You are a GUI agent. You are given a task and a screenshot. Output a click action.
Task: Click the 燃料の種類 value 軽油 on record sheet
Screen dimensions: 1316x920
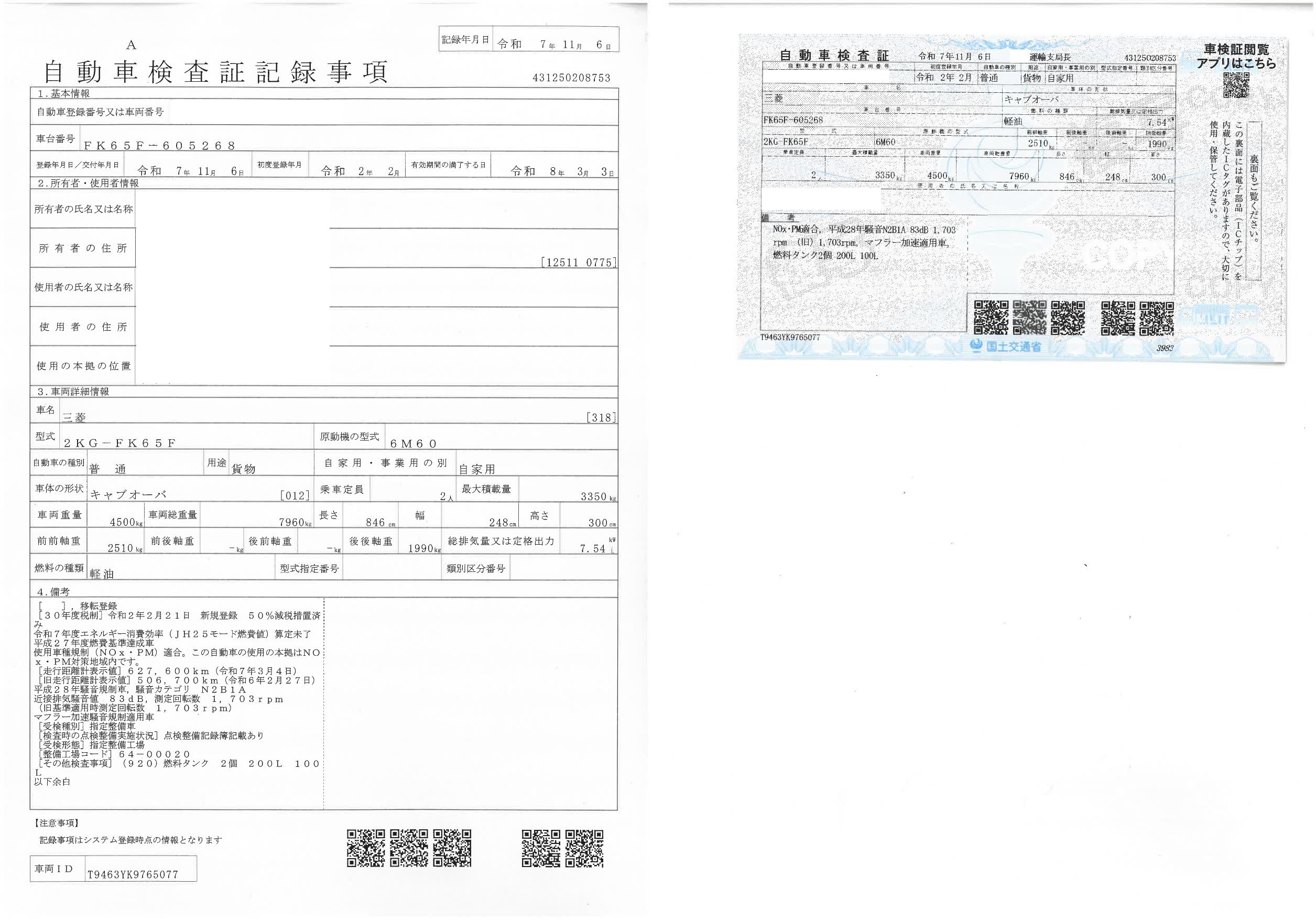click(102, 573)
